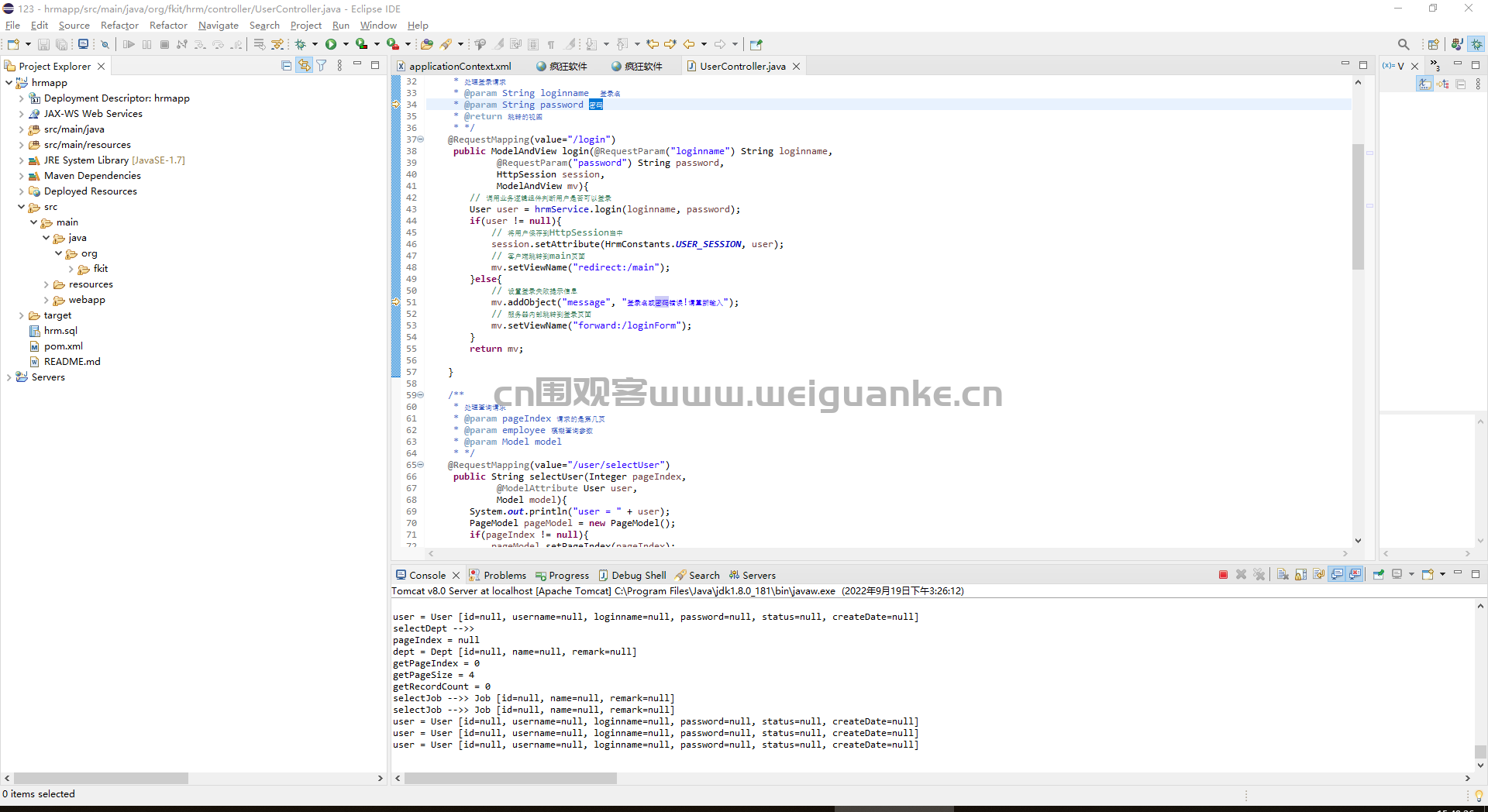Expand the webapp folder

click(46, 300)
